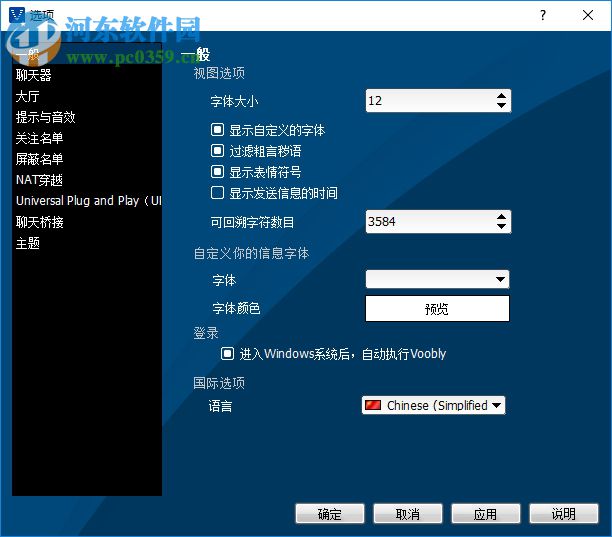Select NAT穿越 in the sidebar

tap(87, 180)
